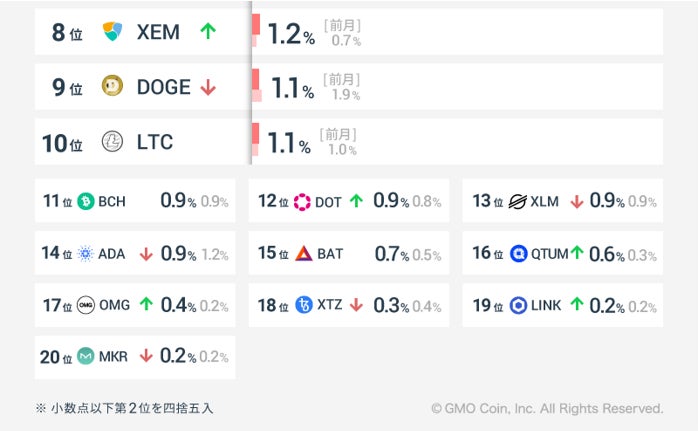Click the green BCH coin icon
Image resolution: width=698 pixels, height=431 pixels.
click(x=86, y=201)
